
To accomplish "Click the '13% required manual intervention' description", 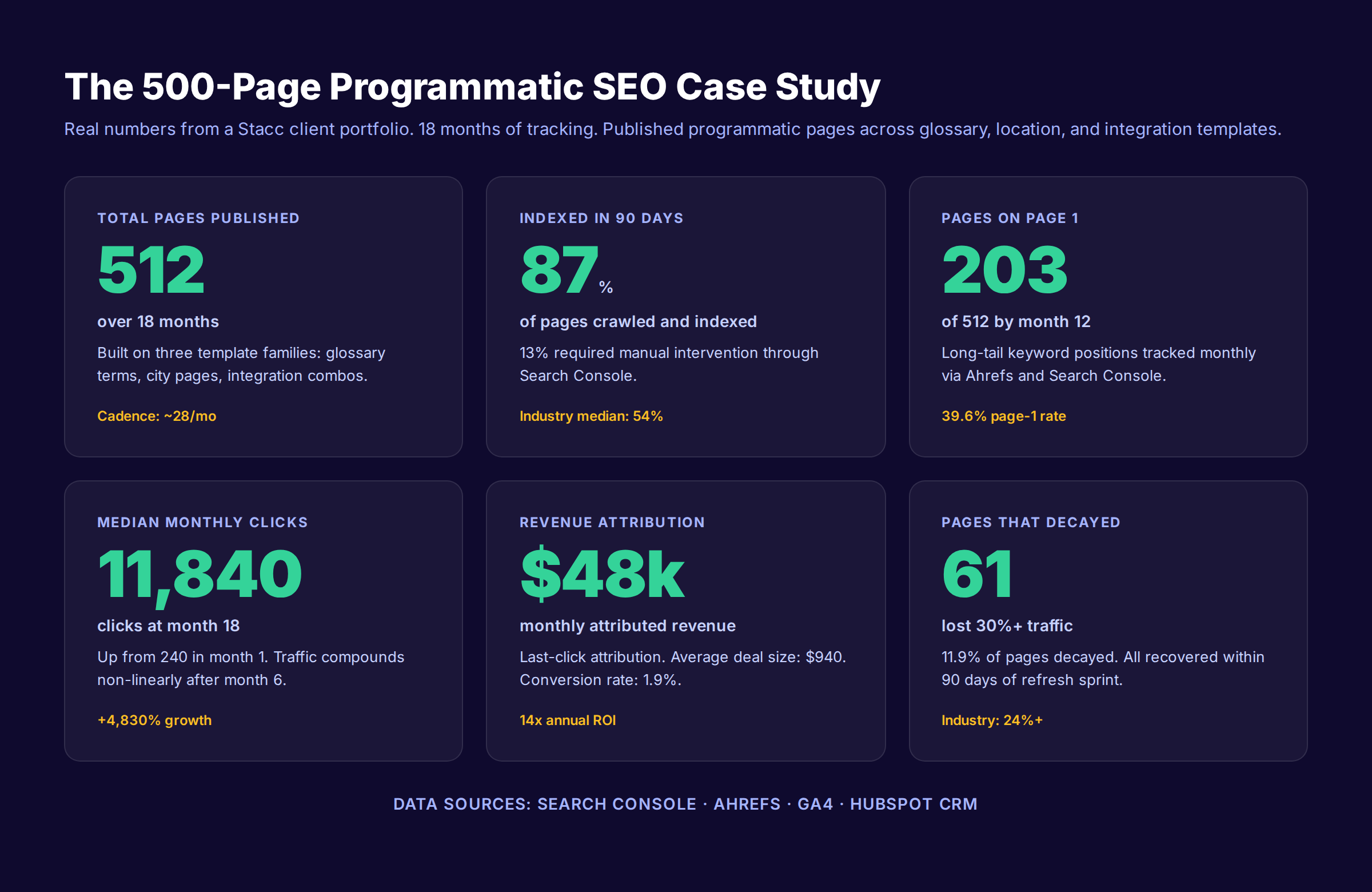I will [x=669, y=364].
